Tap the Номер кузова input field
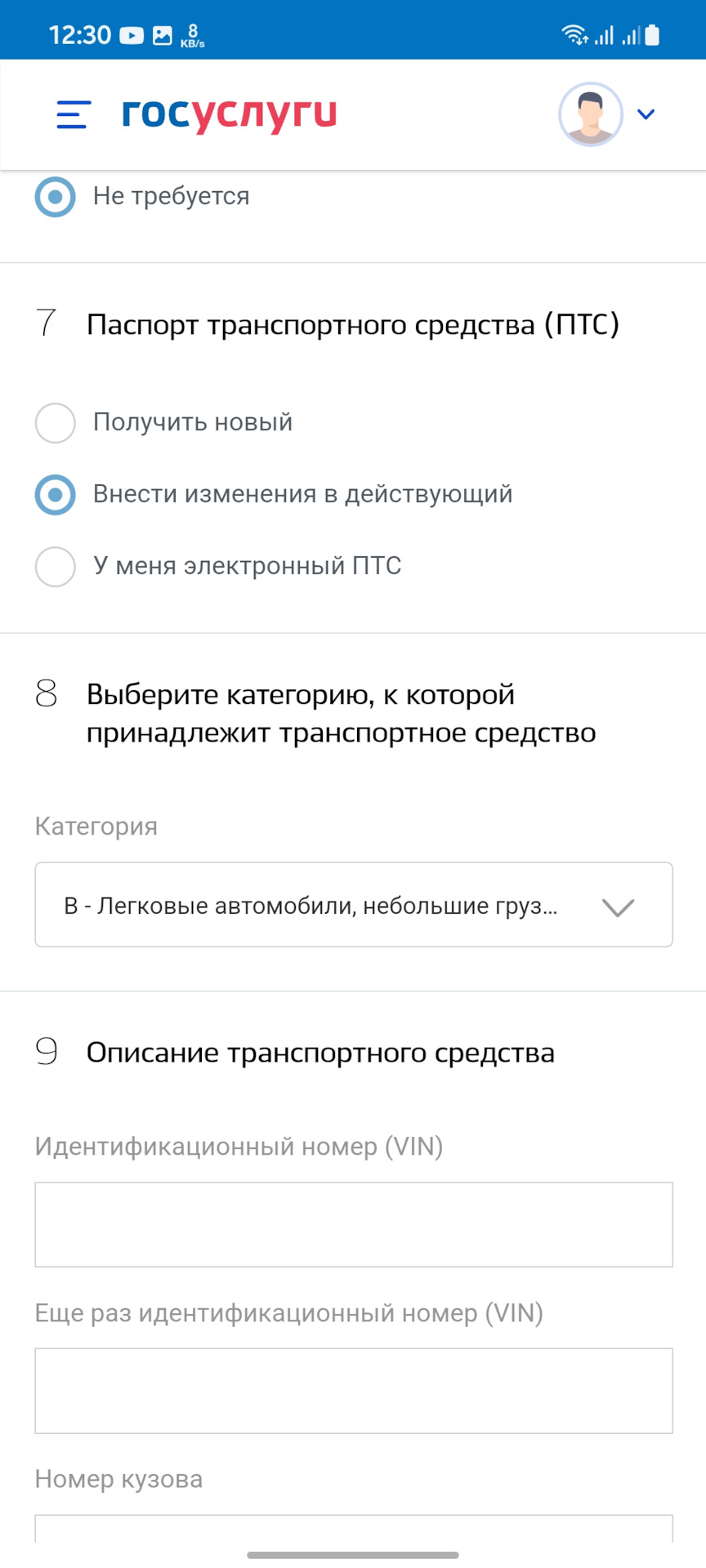The height and width of the screenshot is (1568, 706). pyautogui.click(x=353, y=1529)
